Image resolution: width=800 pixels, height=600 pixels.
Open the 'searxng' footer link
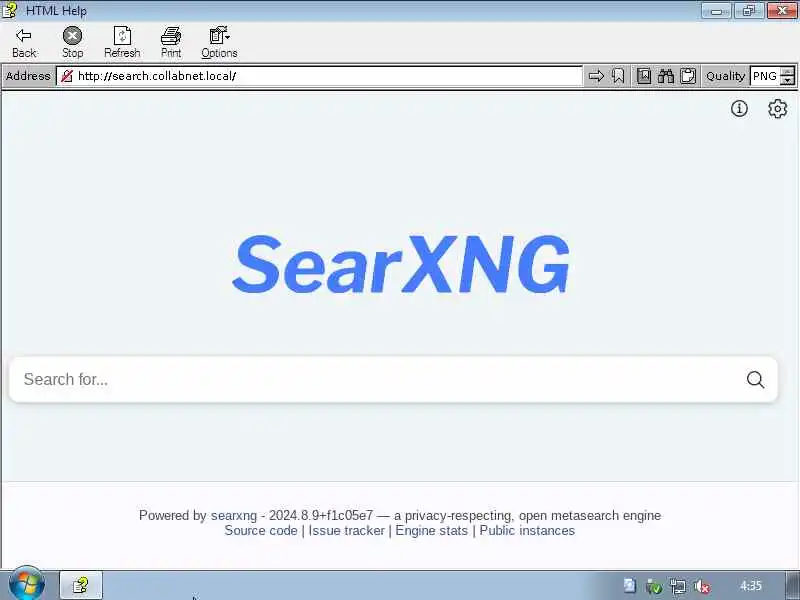234,515
